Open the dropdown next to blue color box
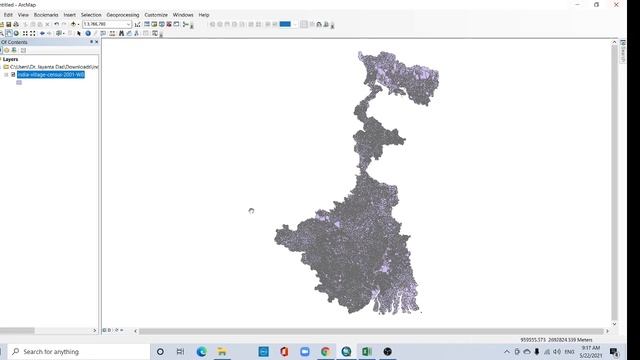The width and height of the screenshot is (640, 360). click(x=294, y=24)
